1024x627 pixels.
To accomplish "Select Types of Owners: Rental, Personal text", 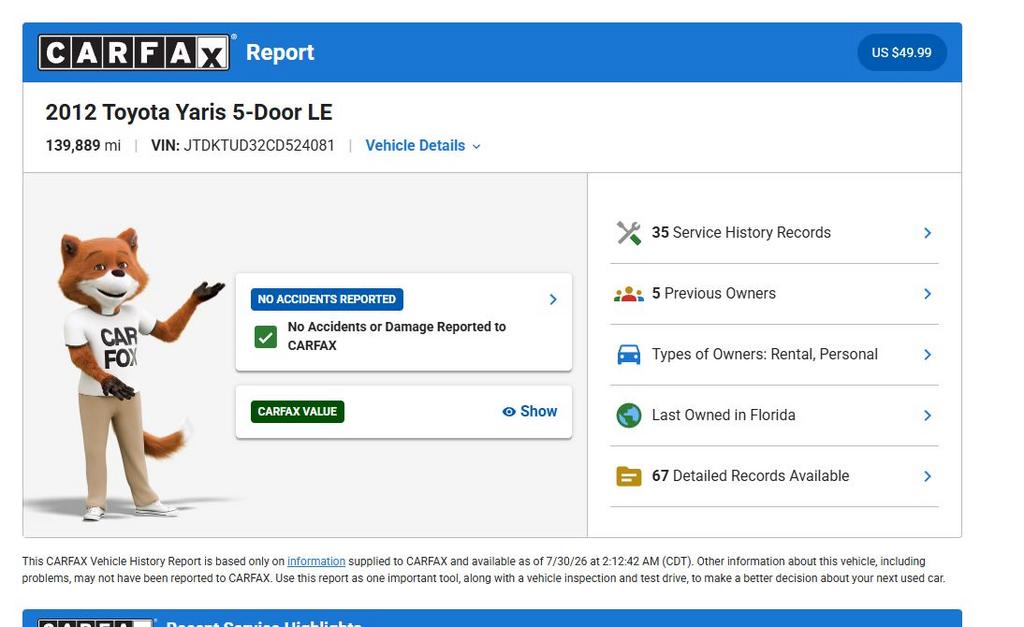I will coord(765,354).
